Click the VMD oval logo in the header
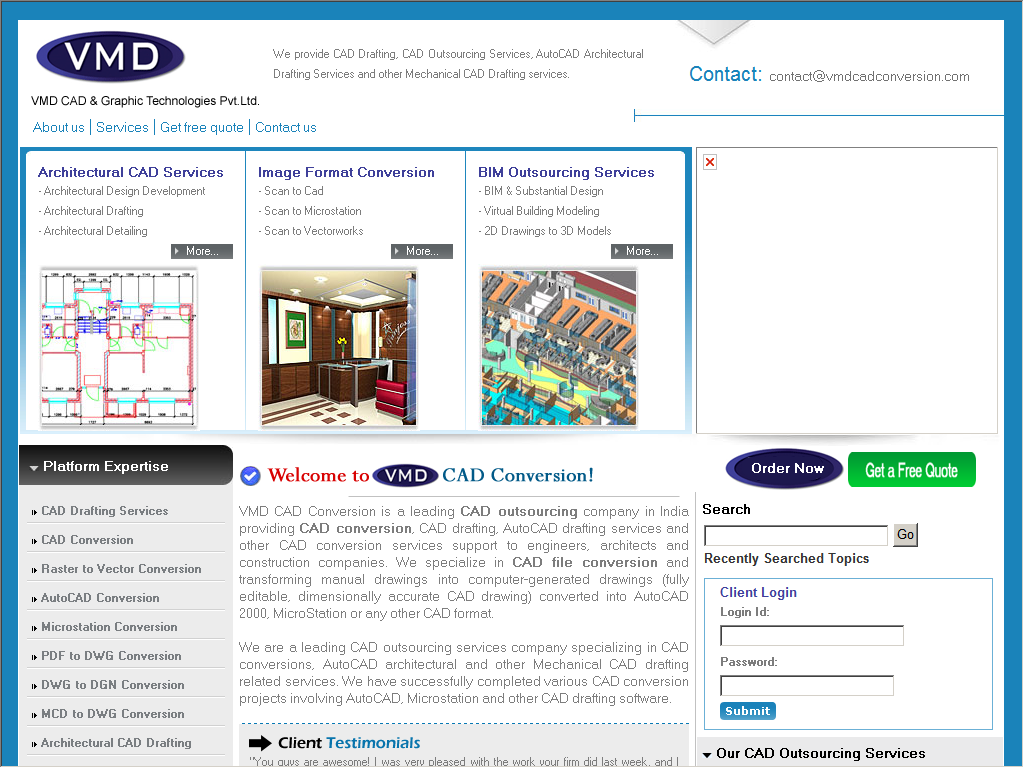The width and height of the screenshot is (1024, 768). coord(110,57)
